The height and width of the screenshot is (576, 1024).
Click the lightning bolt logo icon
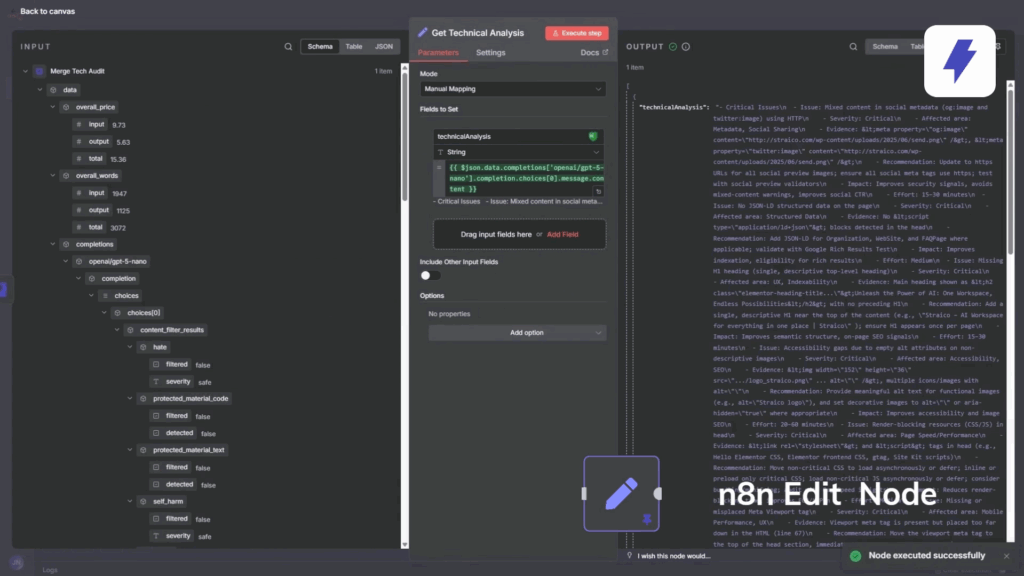click(x=959, y=61)
